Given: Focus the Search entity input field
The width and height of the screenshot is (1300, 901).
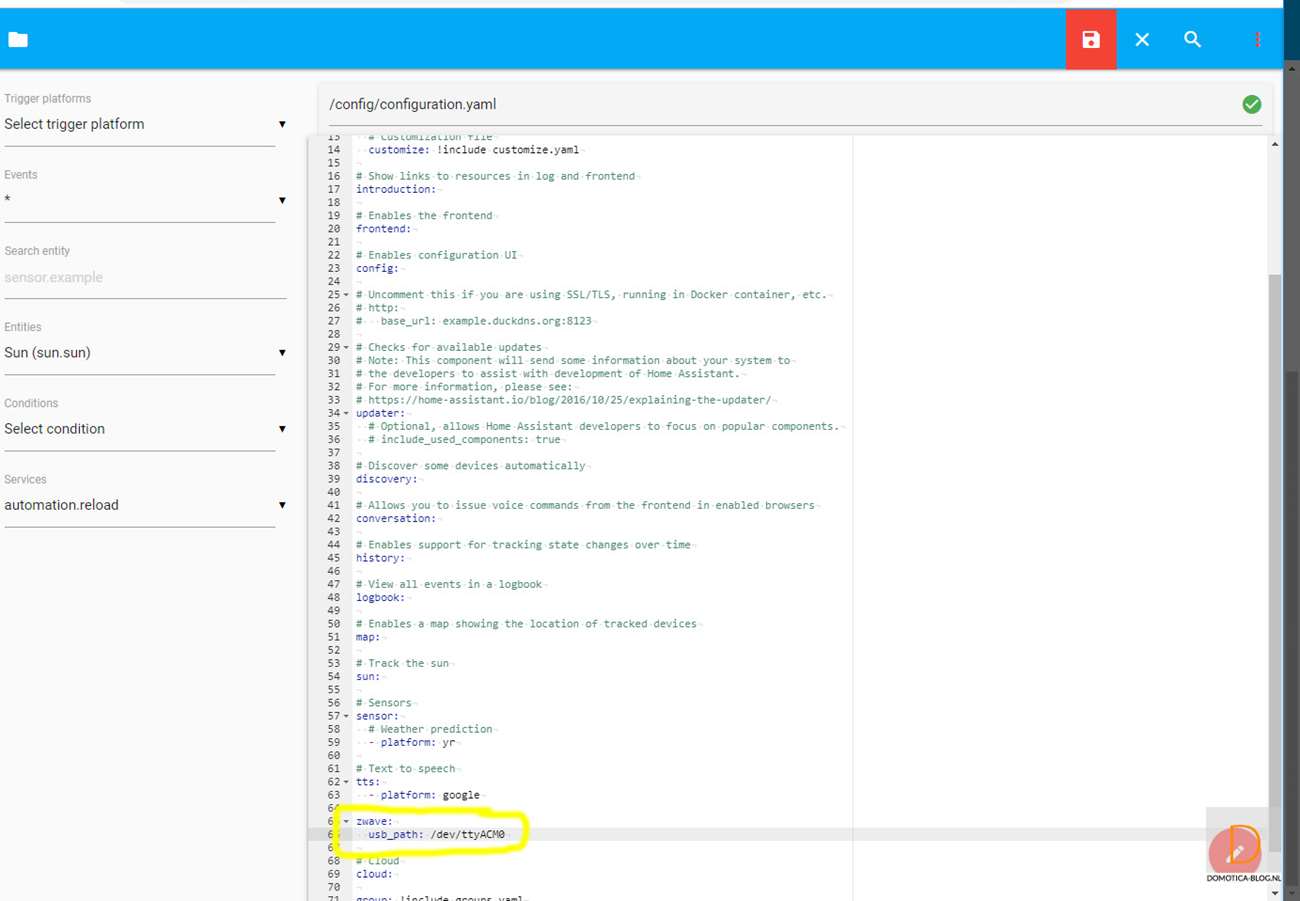Looking at the screenshot, I should [144, 278].
